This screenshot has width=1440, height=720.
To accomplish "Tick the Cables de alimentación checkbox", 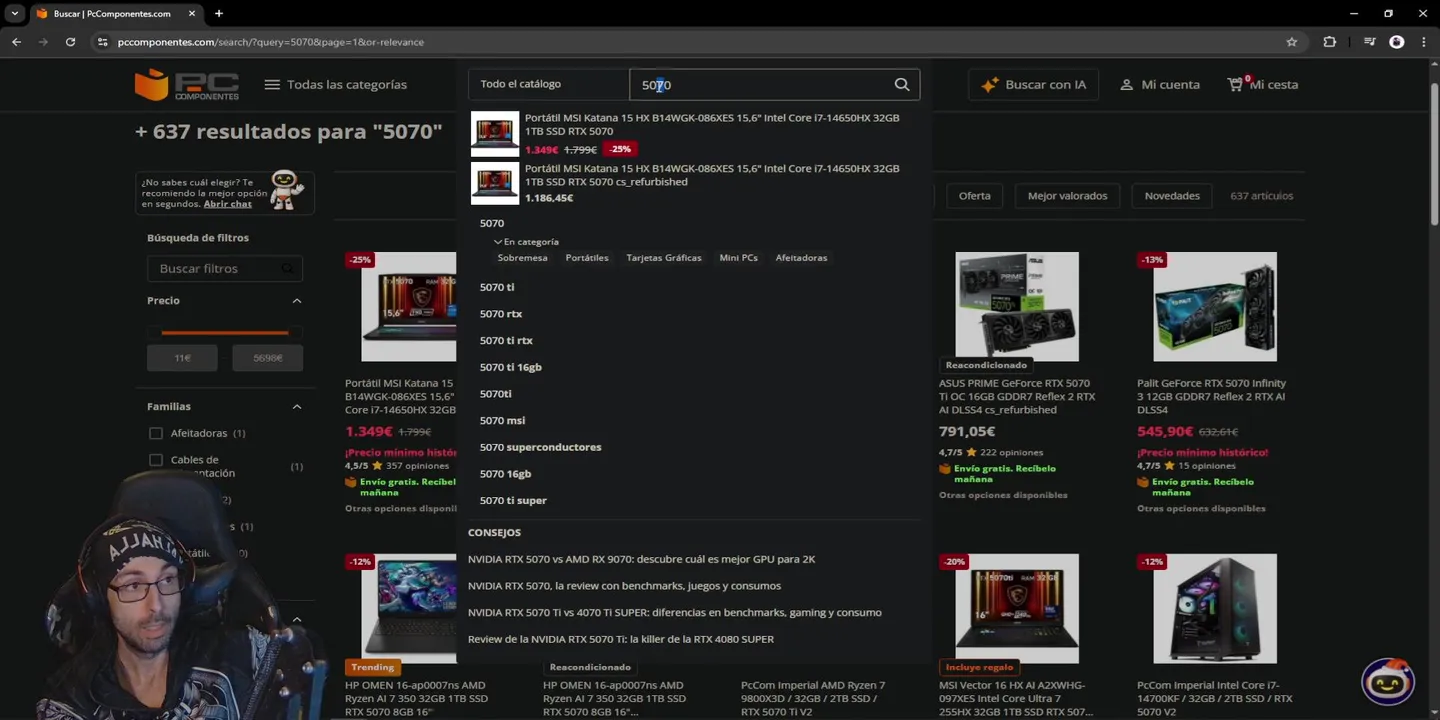I will [x=156, y=460].
